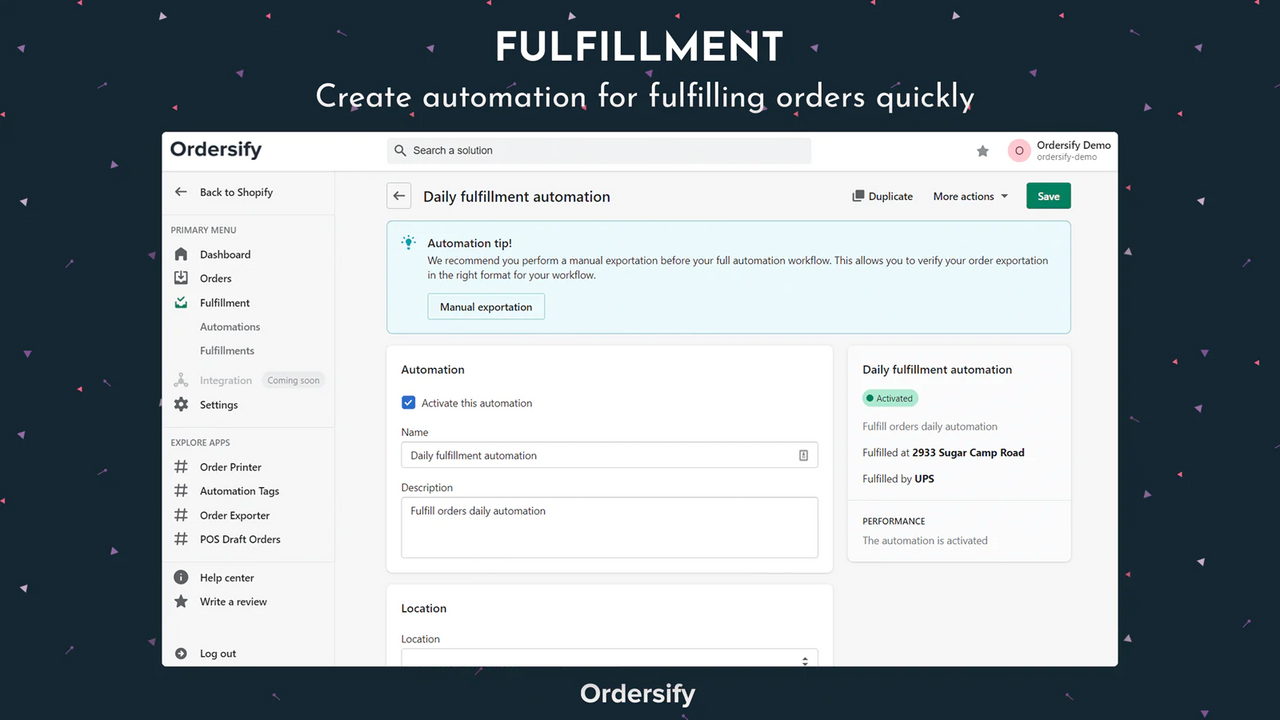Click the 2933 Sugar Camp Road text

pyautogui.click(x=968, y=453)
